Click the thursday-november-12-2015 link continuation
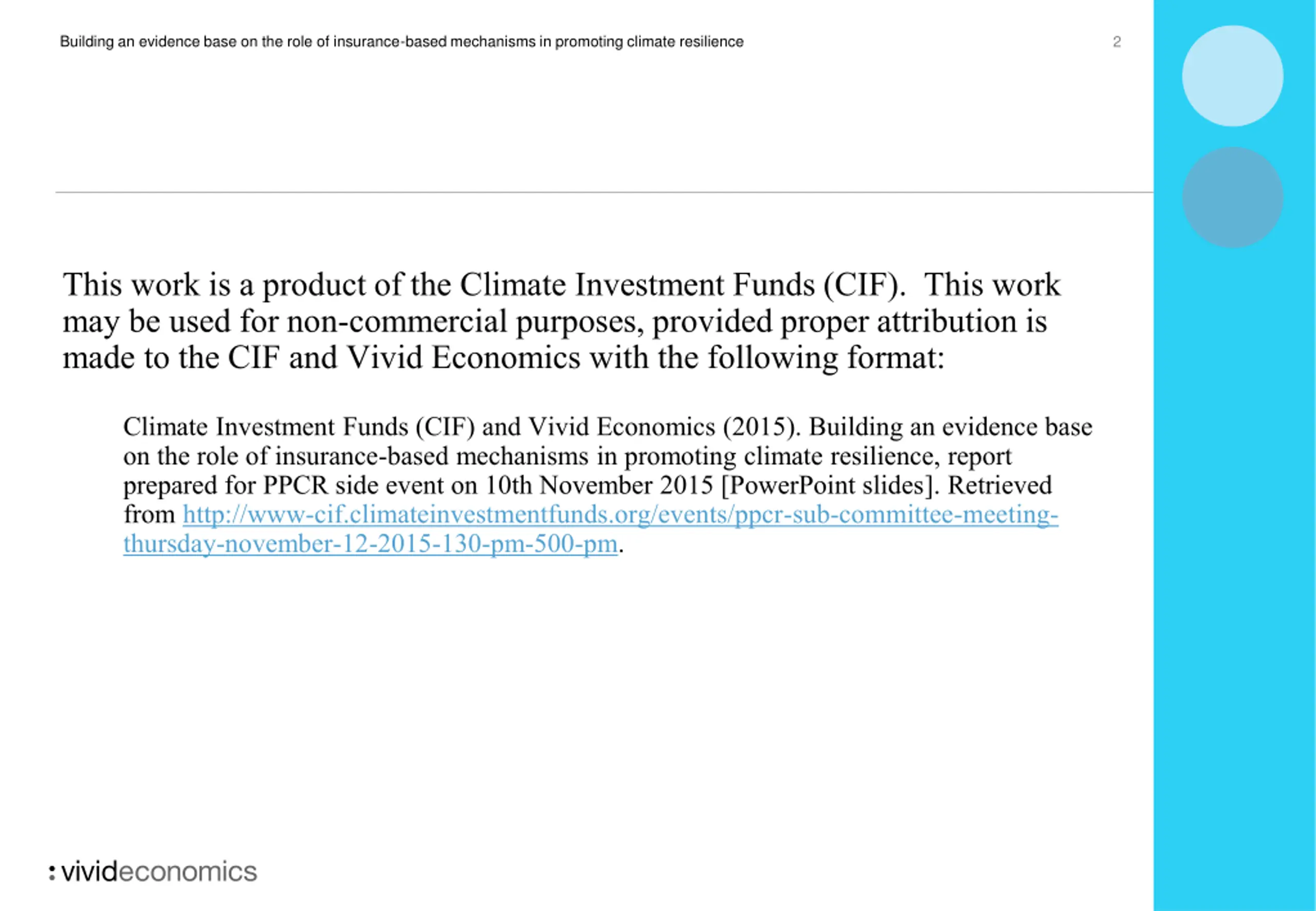This screenshot has height=911, width=1316. pos(370,543)
